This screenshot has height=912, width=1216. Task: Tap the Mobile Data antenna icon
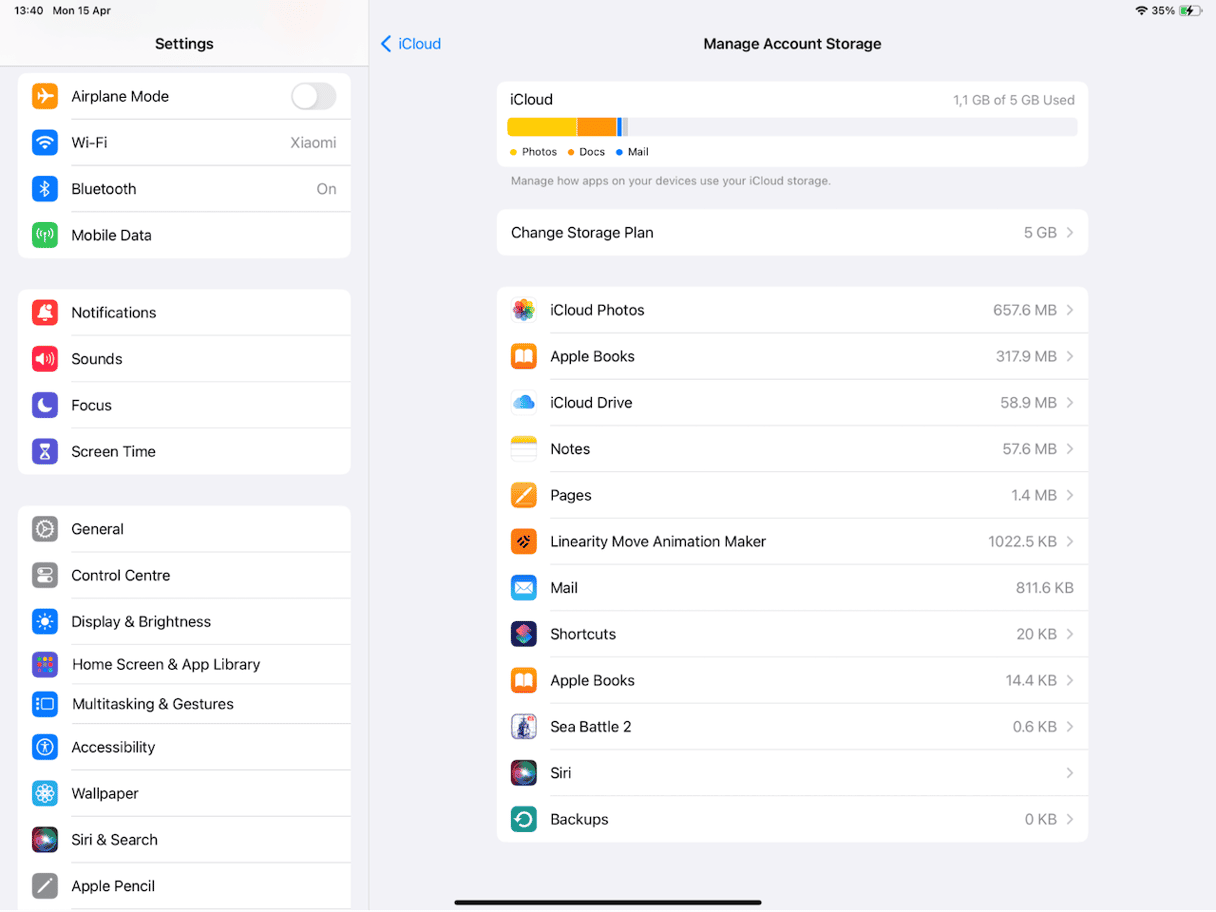tap(45, 235)
